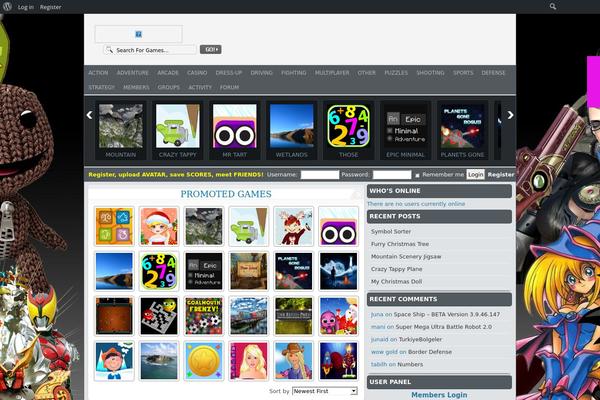The image size is (600, 400).
Task: Open night moon silhouette game icon
Action: [x=339, y=271]
